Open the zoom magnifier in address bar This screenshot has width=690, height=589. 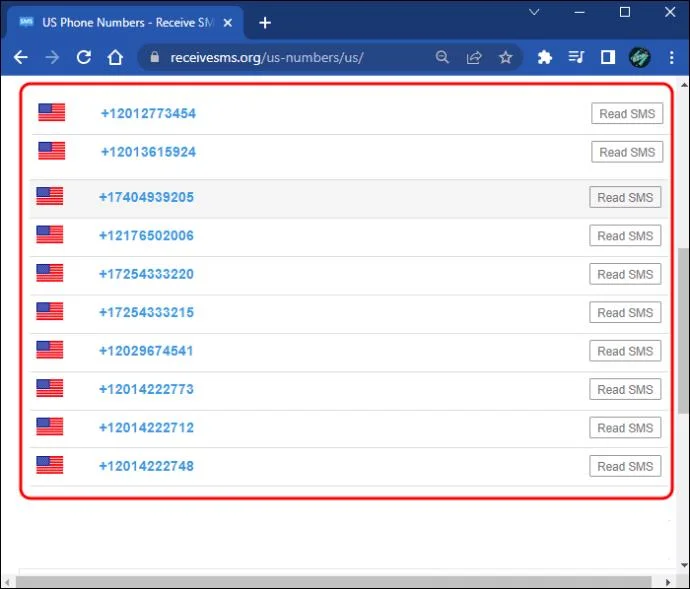point(442,57)
